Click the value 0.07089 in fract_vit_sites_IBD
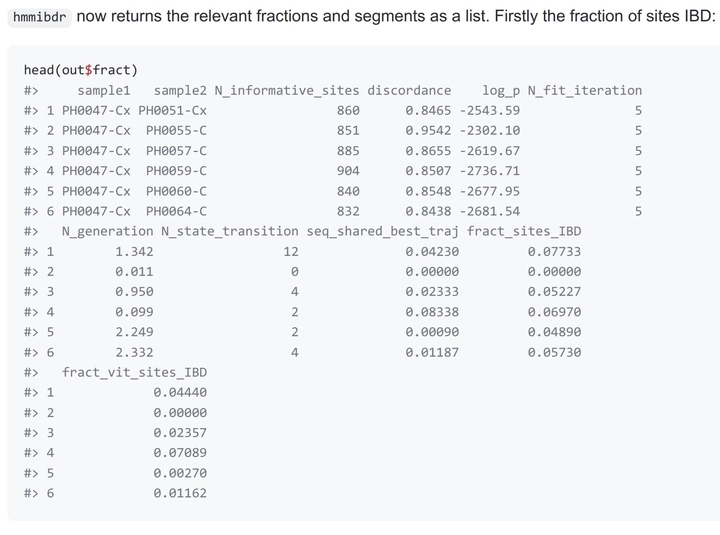The width and height of the screenshot is (720, 535). pos(180,453)
